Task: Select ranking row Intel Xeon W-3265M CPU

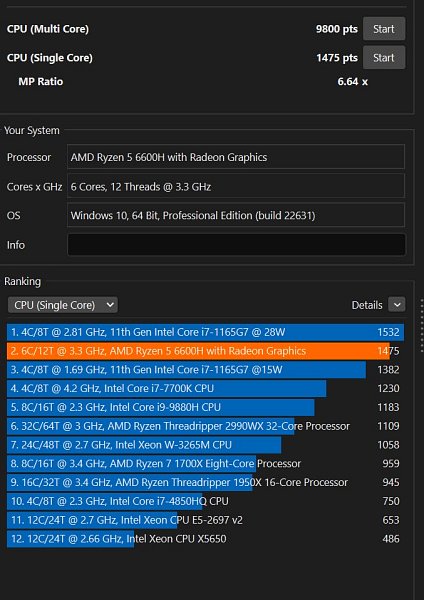Action: pyautogui.click(x=203, y=445)
